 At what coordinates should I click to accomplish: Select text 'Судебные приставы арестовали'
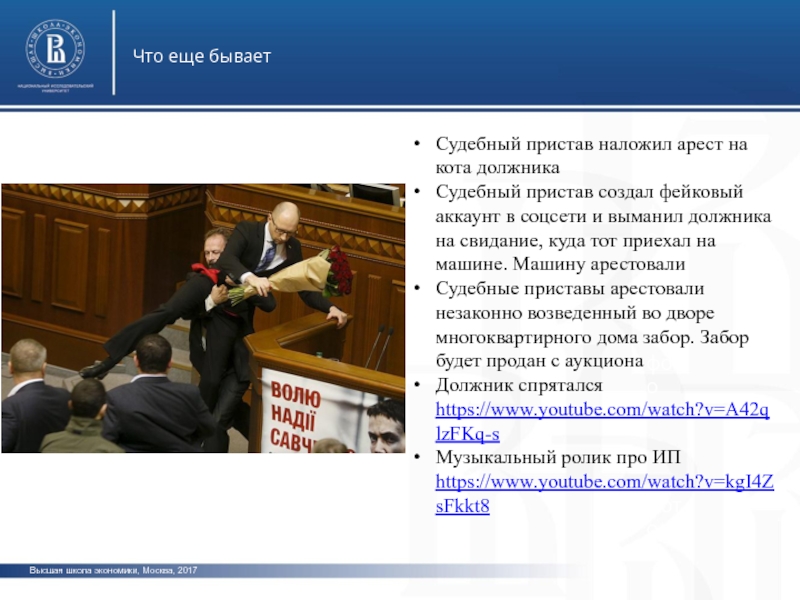pos(569,289)
